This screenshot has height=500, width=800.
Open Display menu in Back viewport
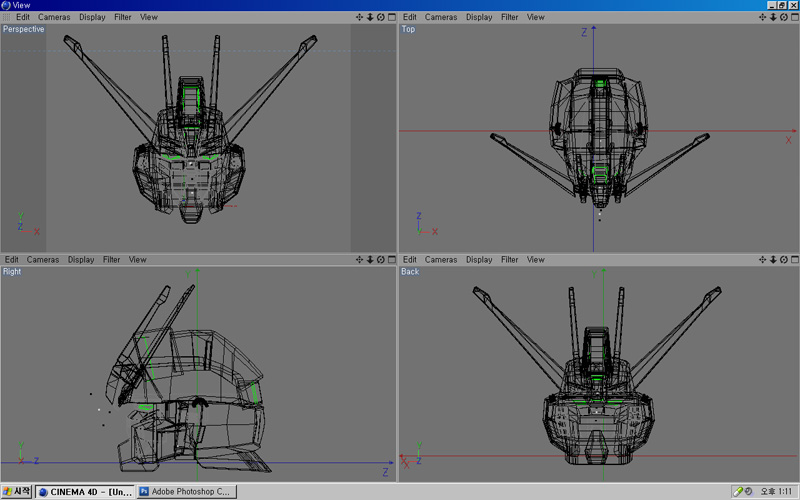tap(479, 260)
